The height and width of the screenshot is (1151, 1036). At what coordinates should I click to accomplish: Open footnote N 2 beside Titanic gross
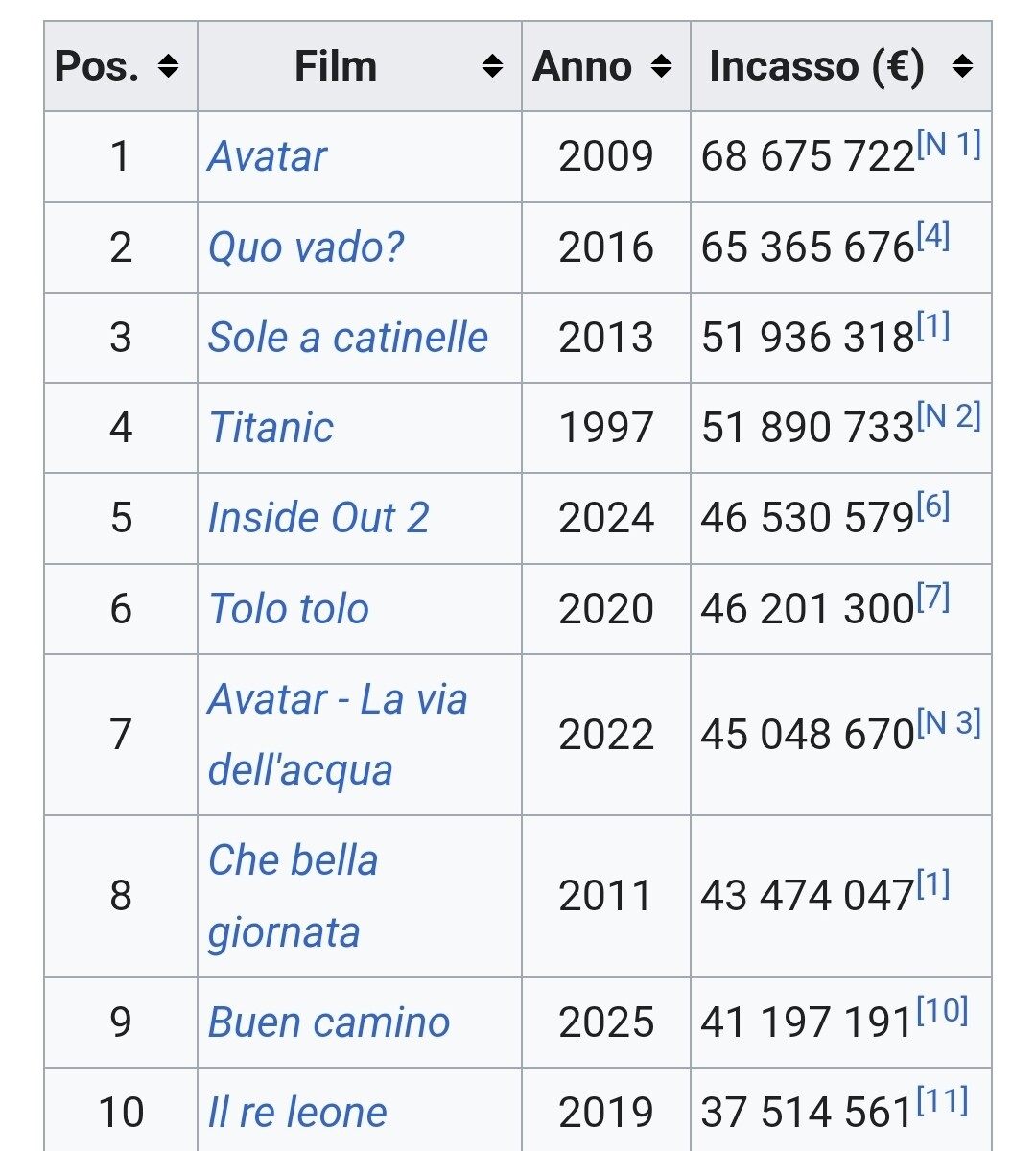[x=949, y=416]
